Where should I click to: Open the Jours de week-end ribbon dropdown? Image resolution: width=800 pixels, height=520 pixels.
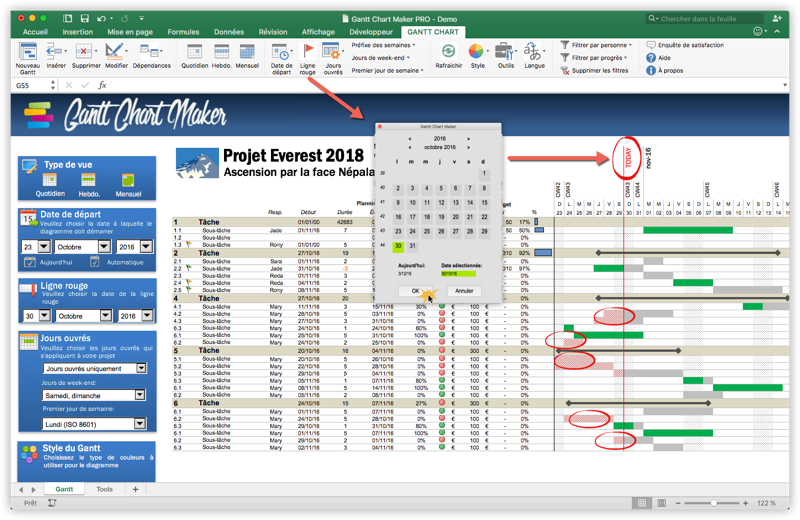(381, 58)
